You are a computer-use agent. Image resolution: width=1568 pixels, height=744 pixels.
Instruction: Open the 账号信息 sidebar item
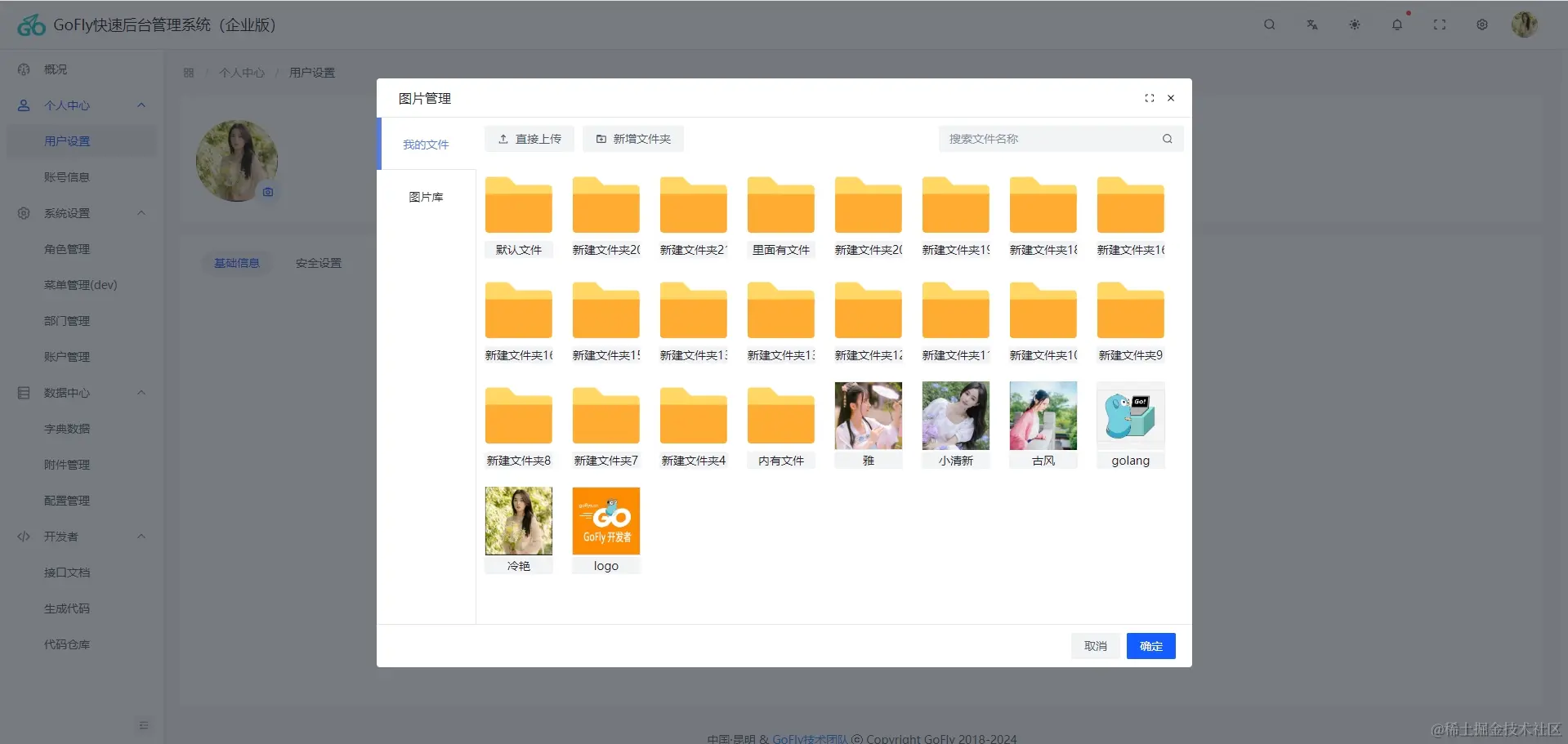(82, 177)
